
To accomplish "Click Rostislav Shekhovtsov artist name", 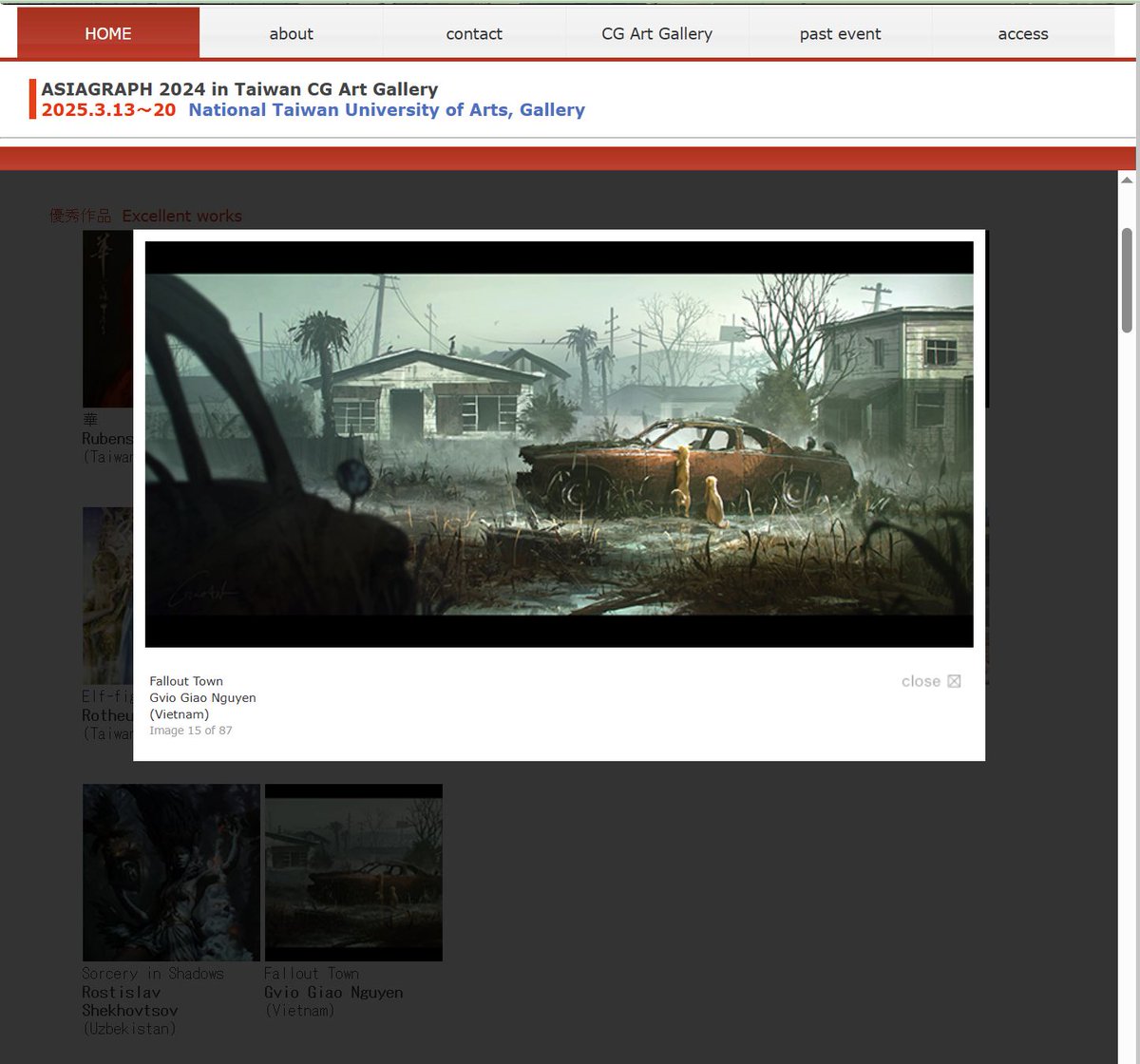I will (130, 1001).
